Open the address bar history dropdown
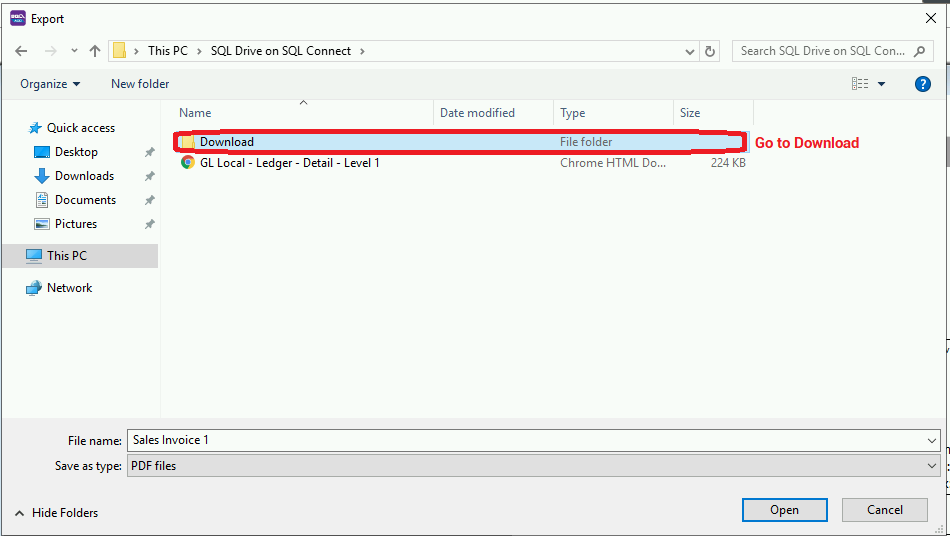The image size is (950, 536). click(689, 51)
